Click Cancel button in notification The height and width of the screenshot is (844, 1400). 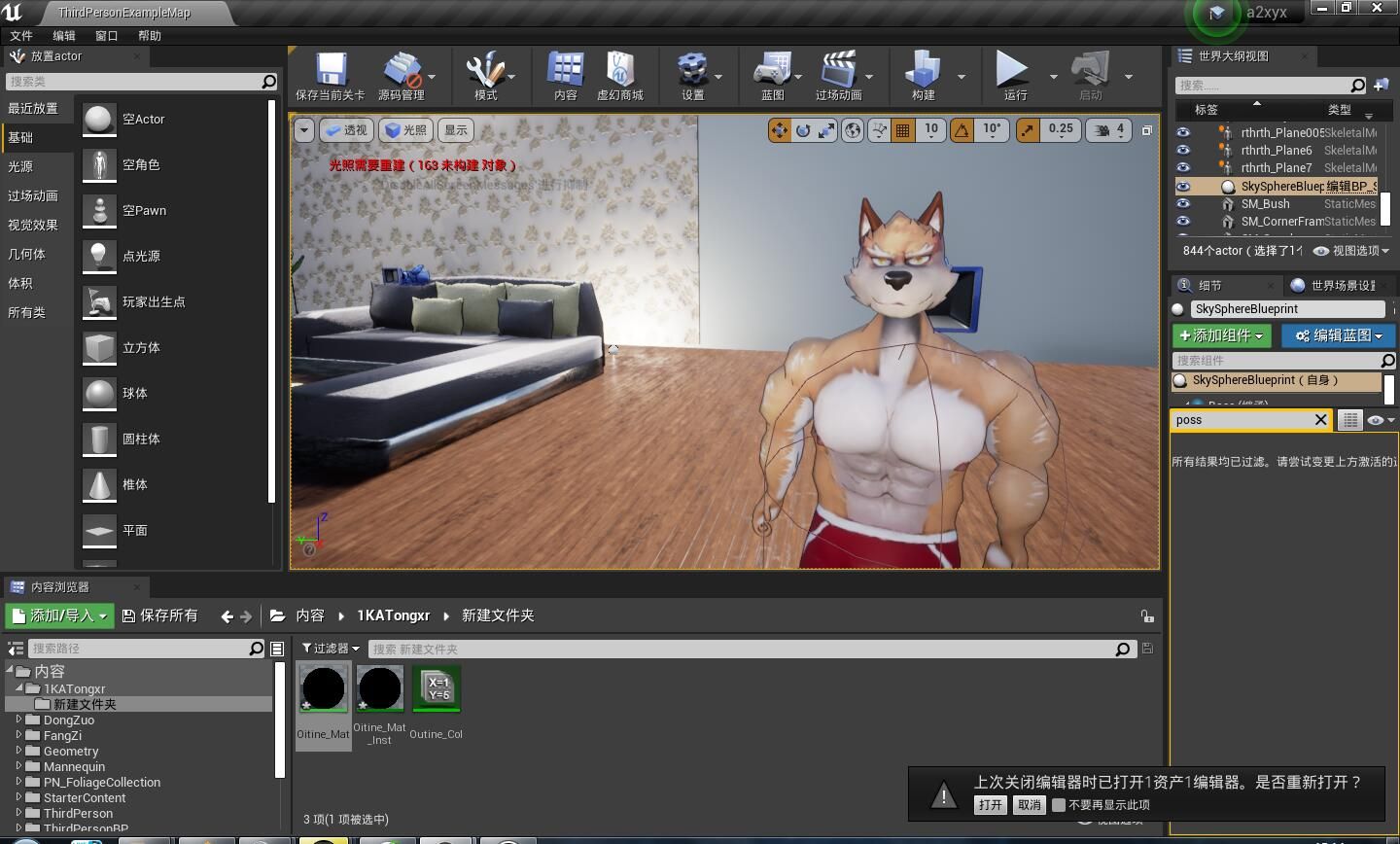[x=1029, y=805]
